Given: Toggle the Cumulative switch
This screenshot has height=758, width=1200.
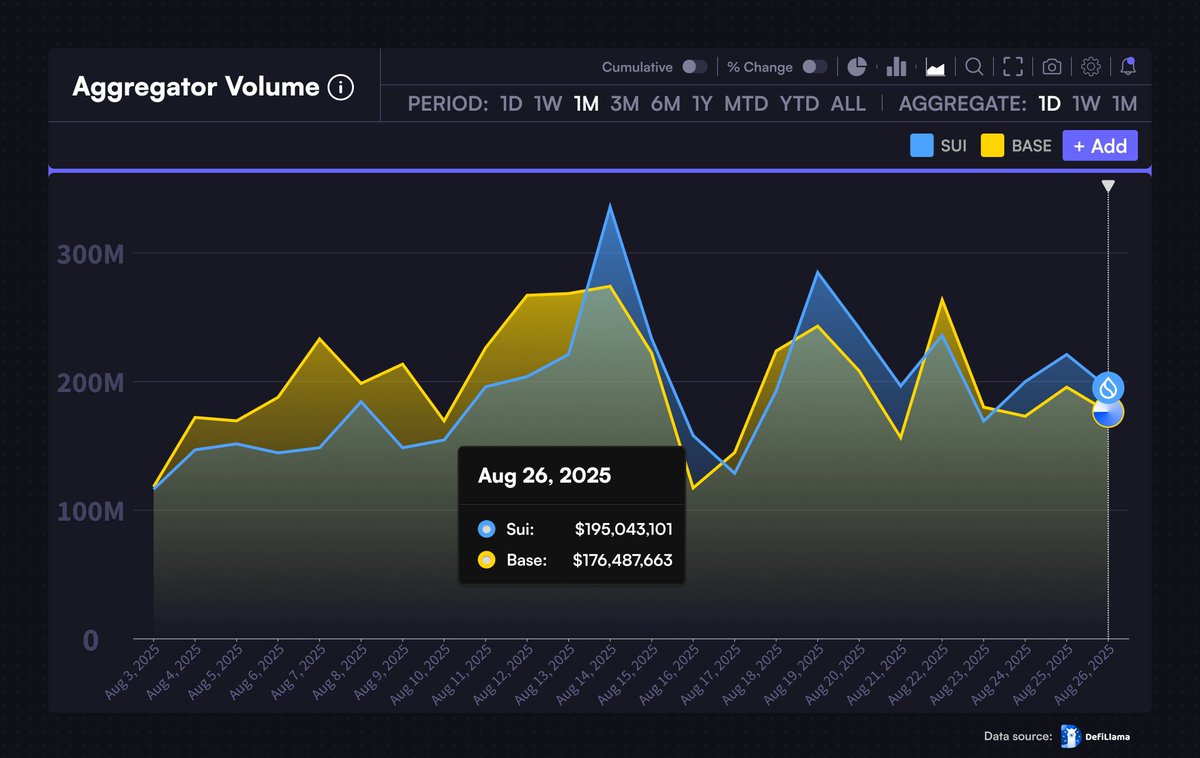Looking at the screenshot, I should pyautogui.click(x=695, y=67).
